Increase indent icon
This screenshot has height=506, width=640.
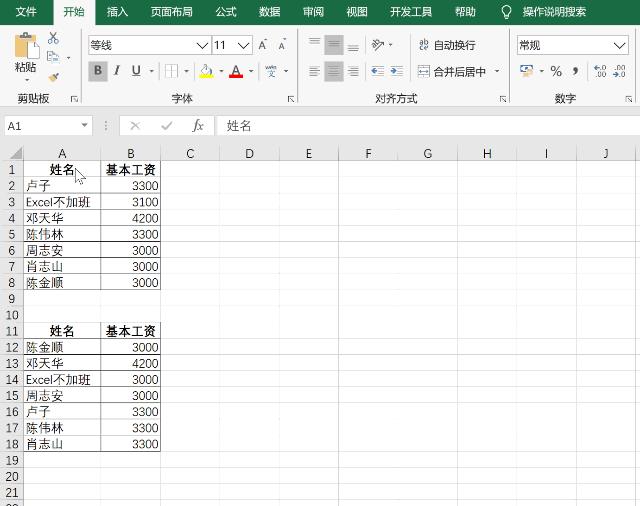click(x=396, y=71)
